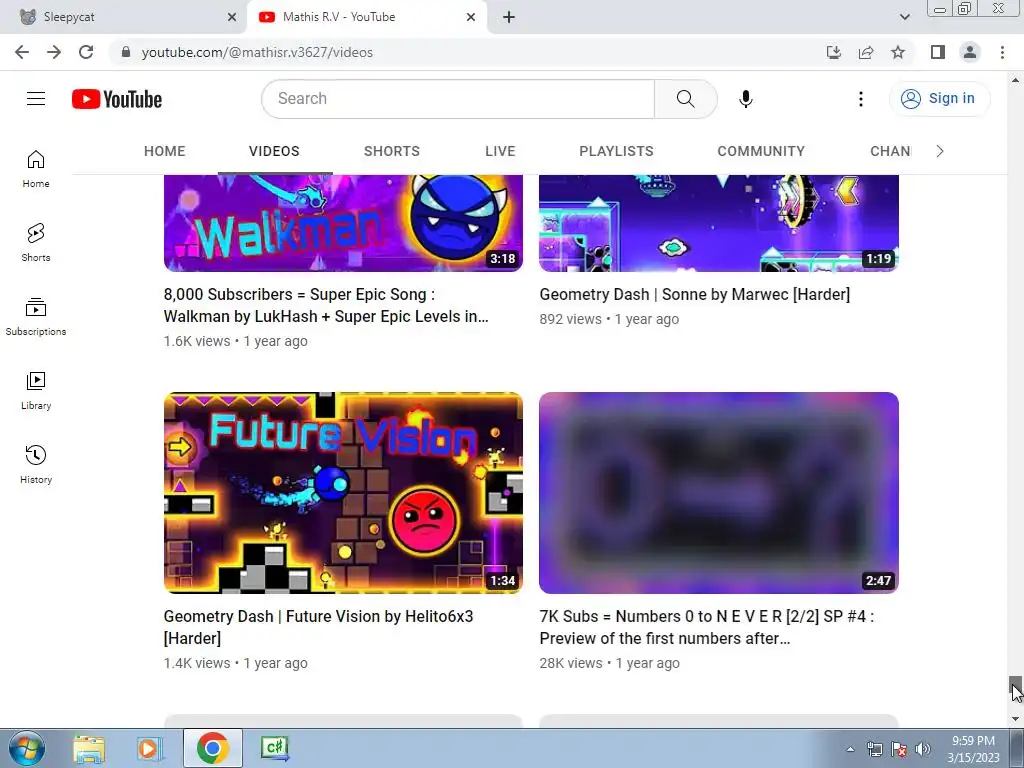Open the Chrome profile avatar
Screen dimensions: 1024x768
click(x=970, y=52)
